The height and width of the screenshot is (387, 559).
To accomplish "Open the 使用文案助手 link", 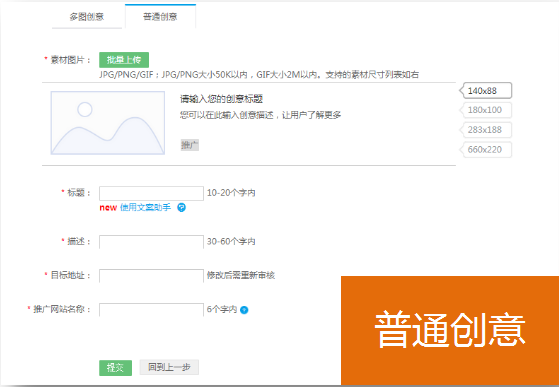I will click(145, 207).
